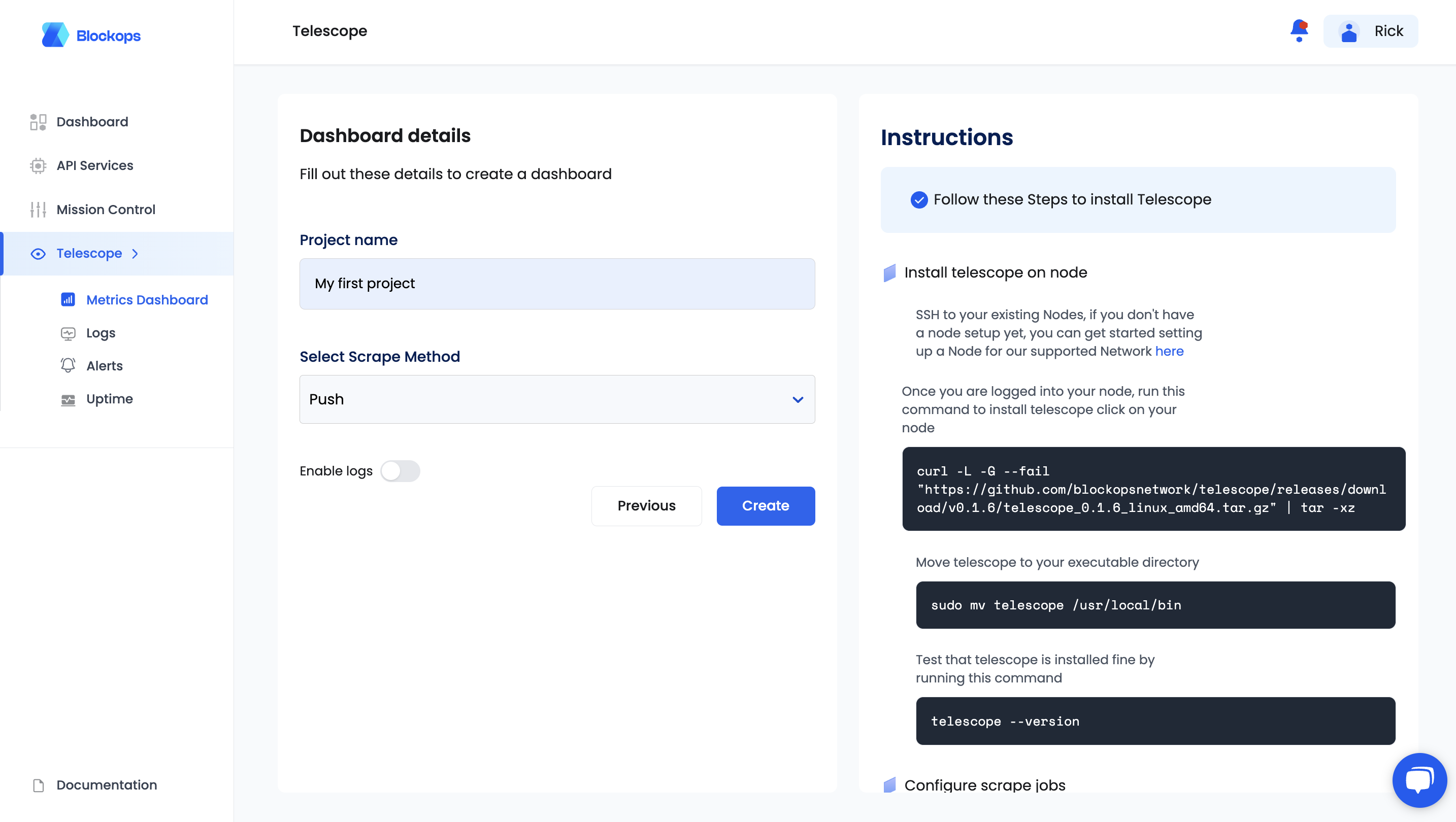Click the Create button

[765, 506]
